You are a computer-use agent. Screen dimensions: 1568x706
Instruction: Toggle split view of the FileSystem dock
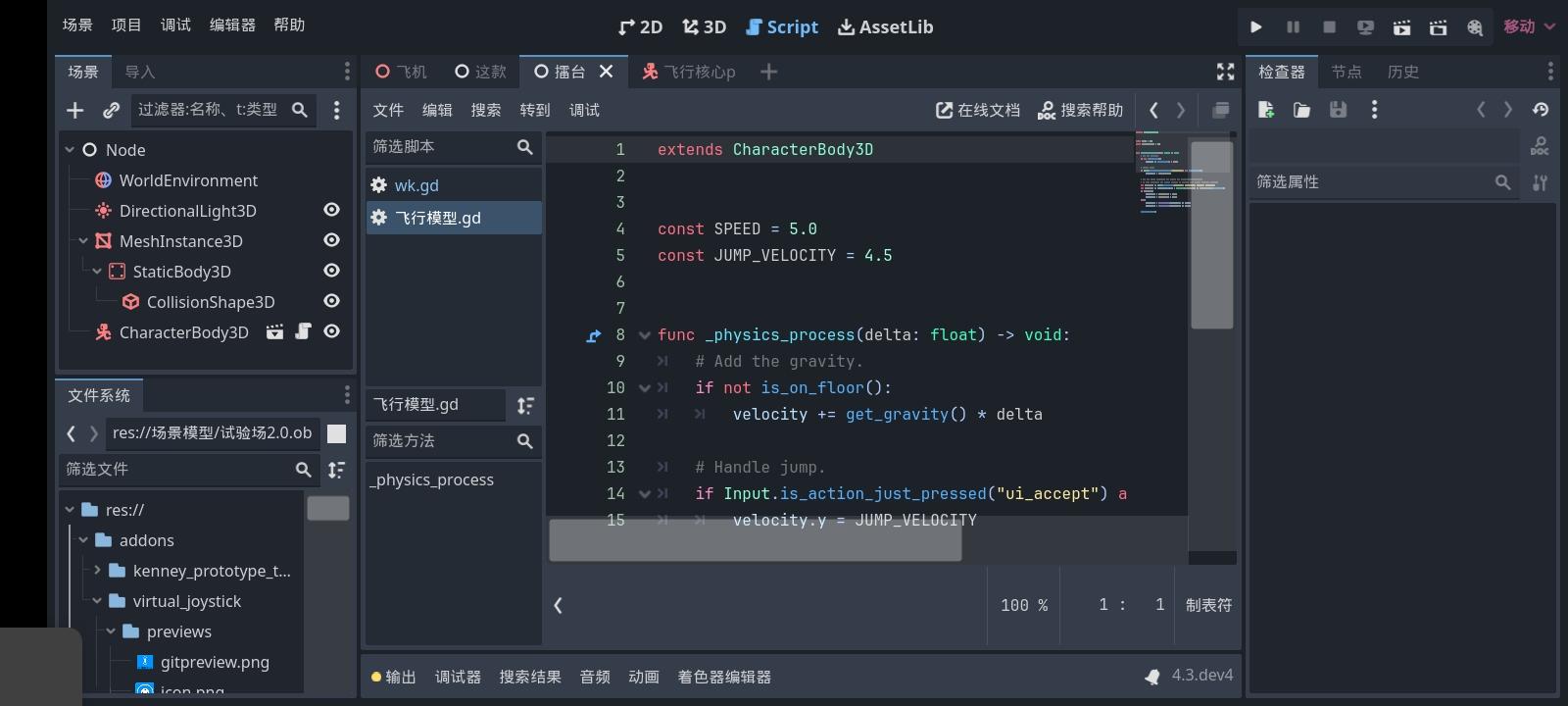point(336,433)
